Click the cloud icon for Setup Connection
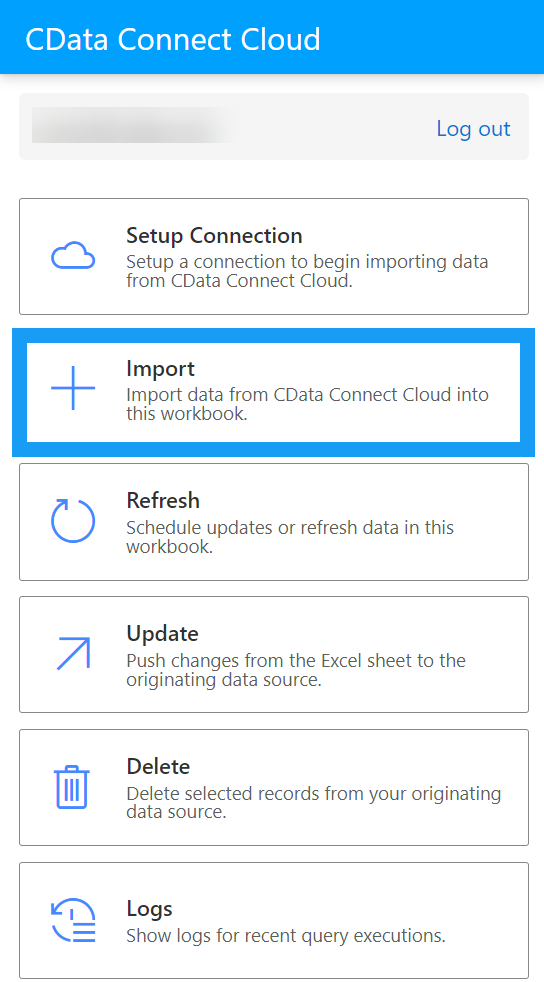 point(73,256)
